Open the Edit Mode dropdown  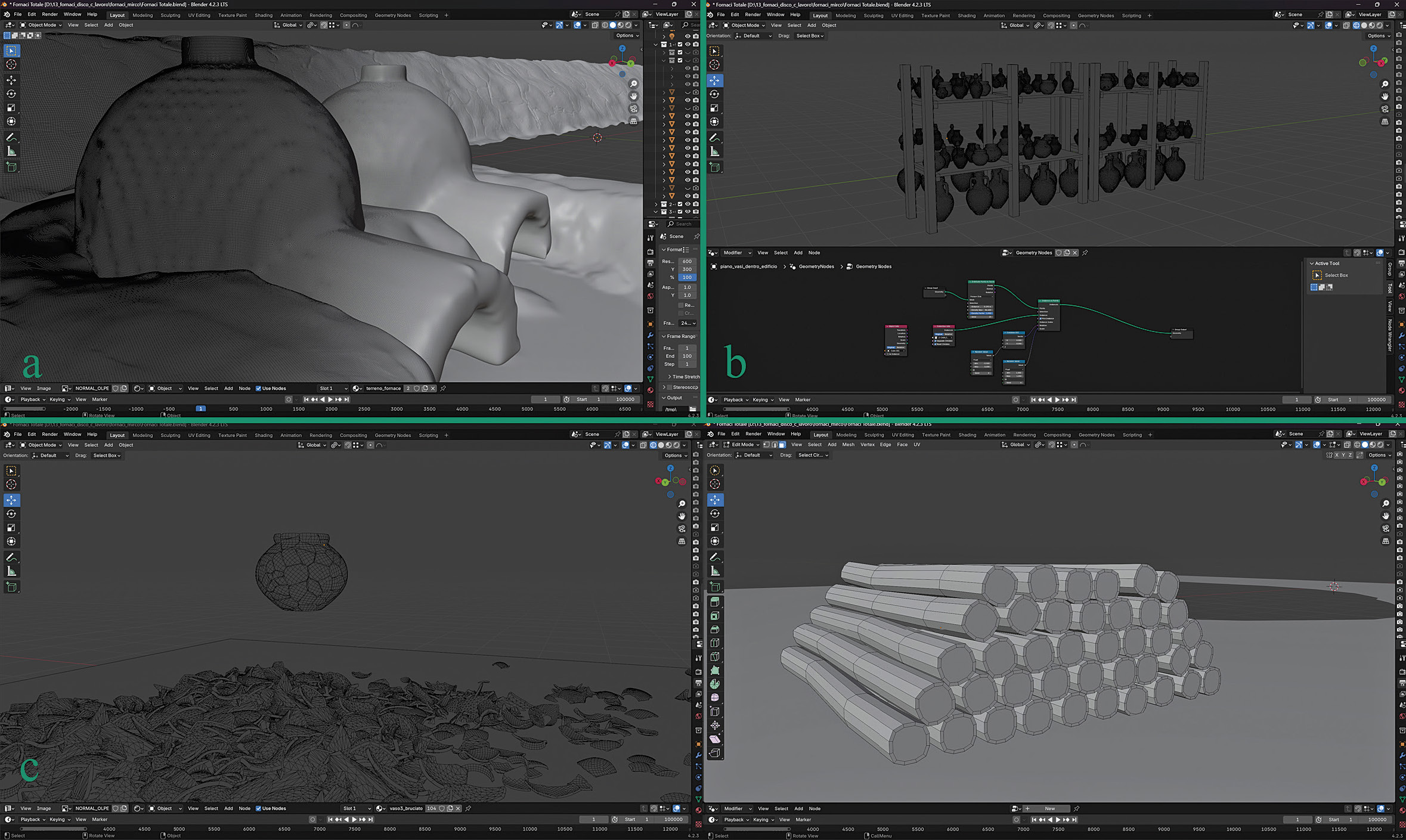point(742,445)
